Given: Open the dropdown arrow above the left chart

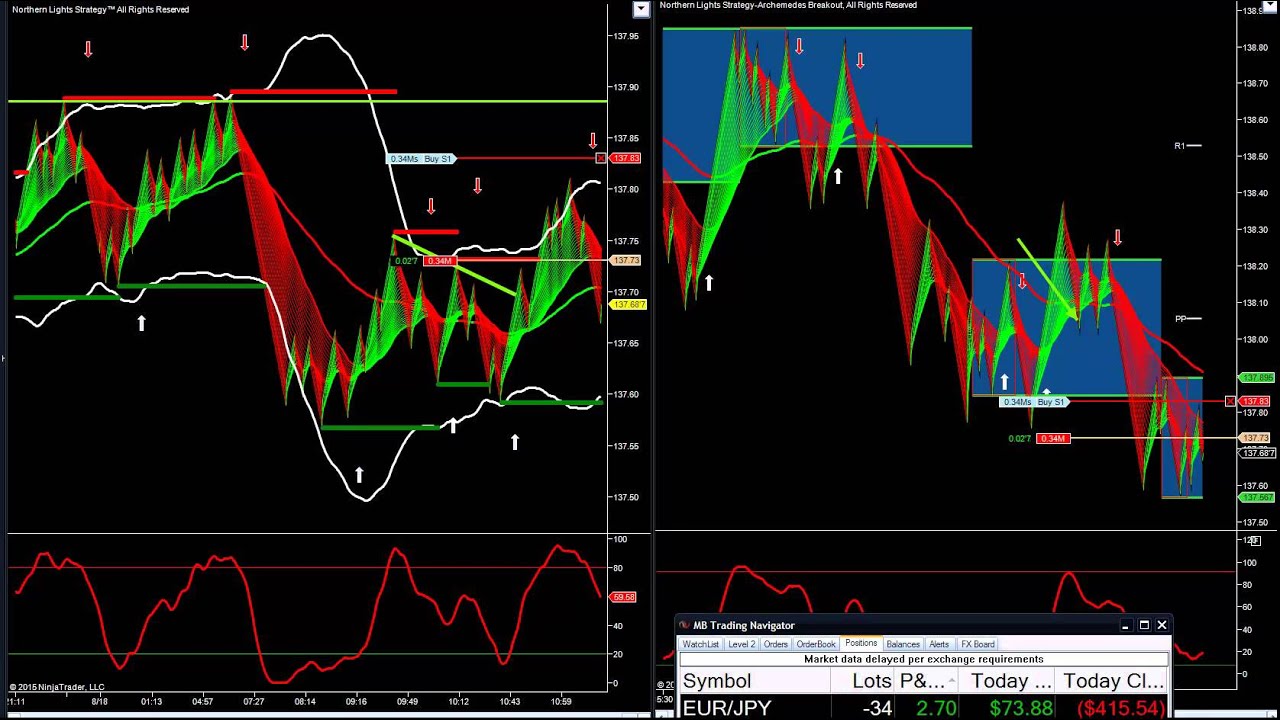Looking at the screenshot, I should (x=641, y=9).
